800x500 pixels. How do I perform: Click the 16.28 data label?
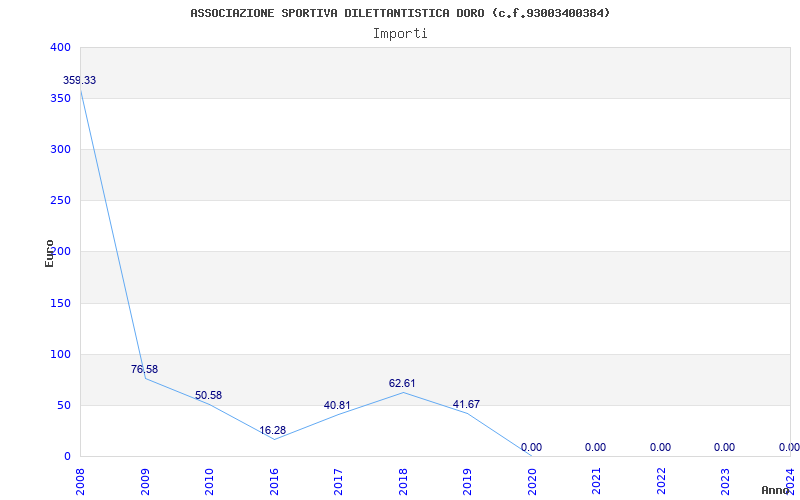[x=272, y=430]
